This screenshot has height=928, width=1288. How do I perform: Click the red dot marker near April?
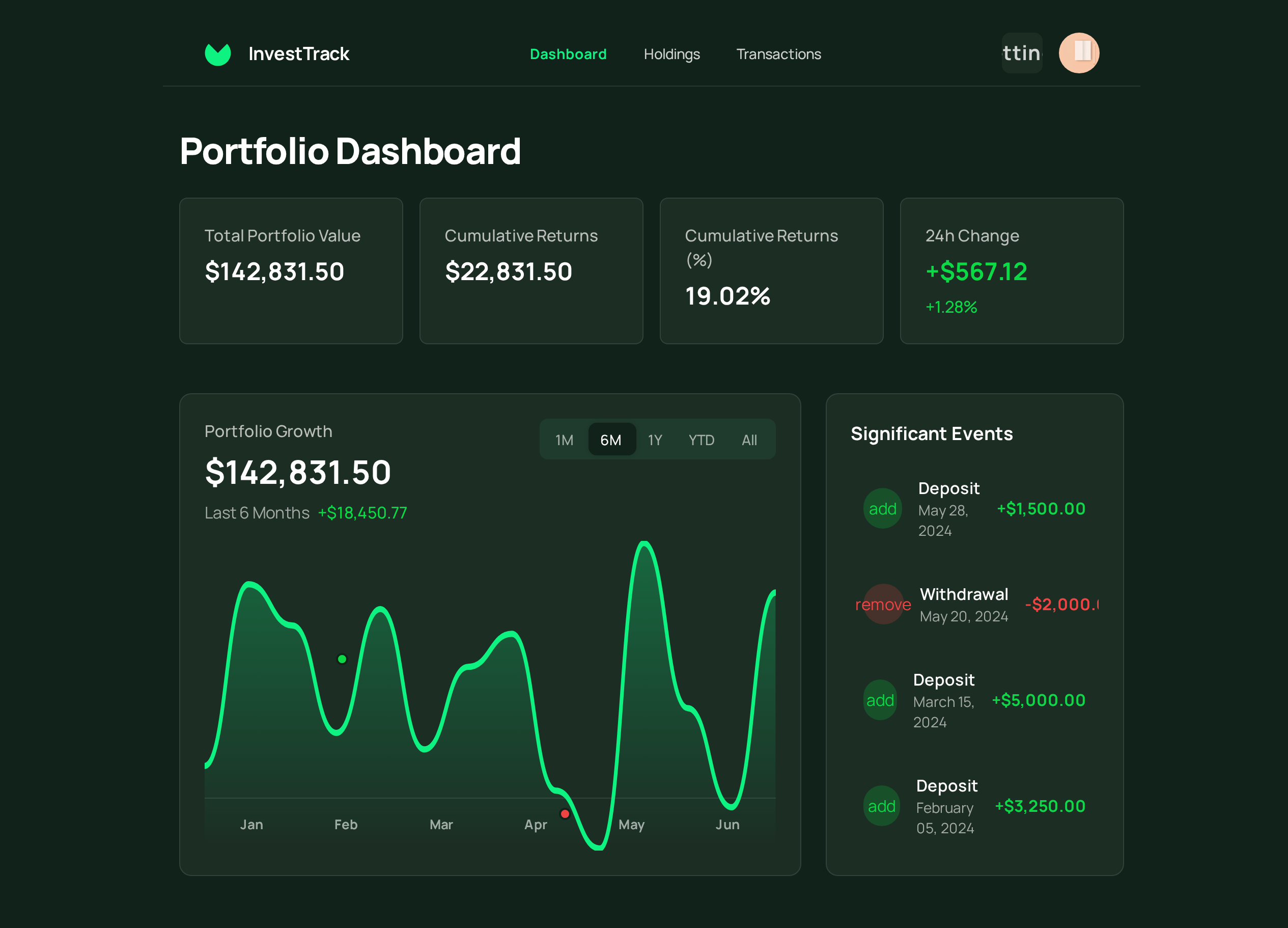coord(565,813)
